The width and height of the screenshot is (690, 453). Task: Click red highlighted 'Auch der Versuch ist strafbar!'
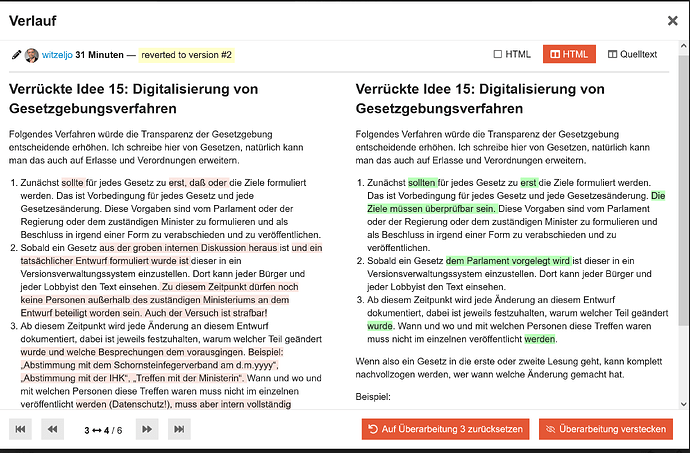tap(206, 313)
